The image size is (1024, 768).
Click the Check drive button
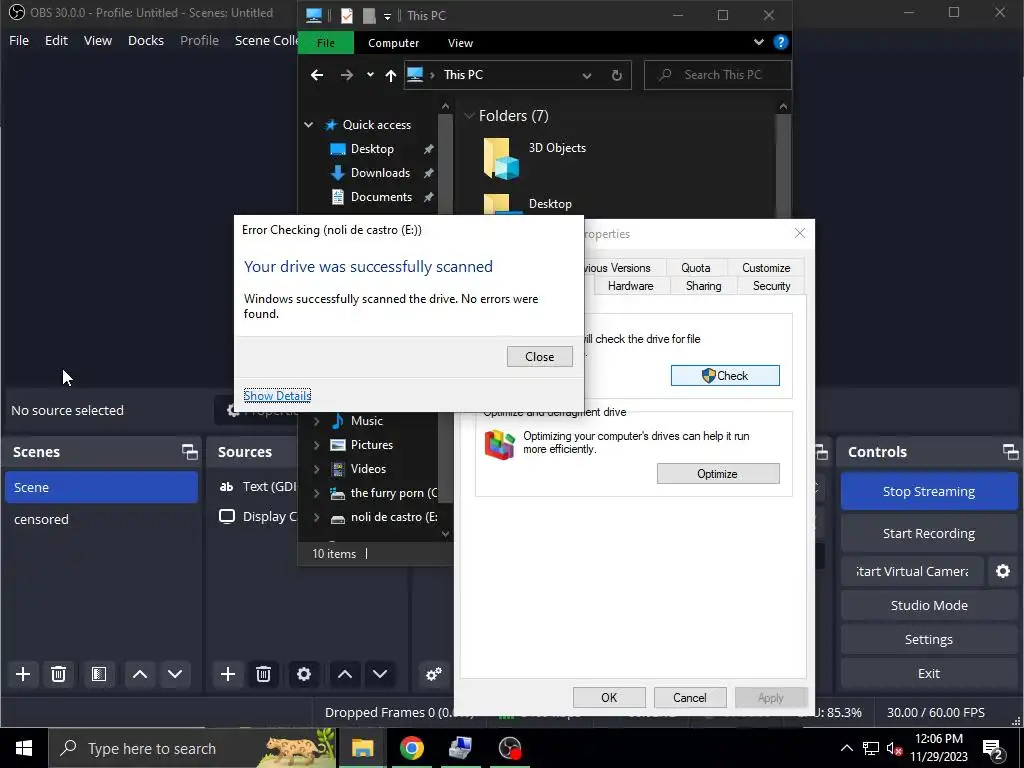pyautogui.click(x=725, y=376)
